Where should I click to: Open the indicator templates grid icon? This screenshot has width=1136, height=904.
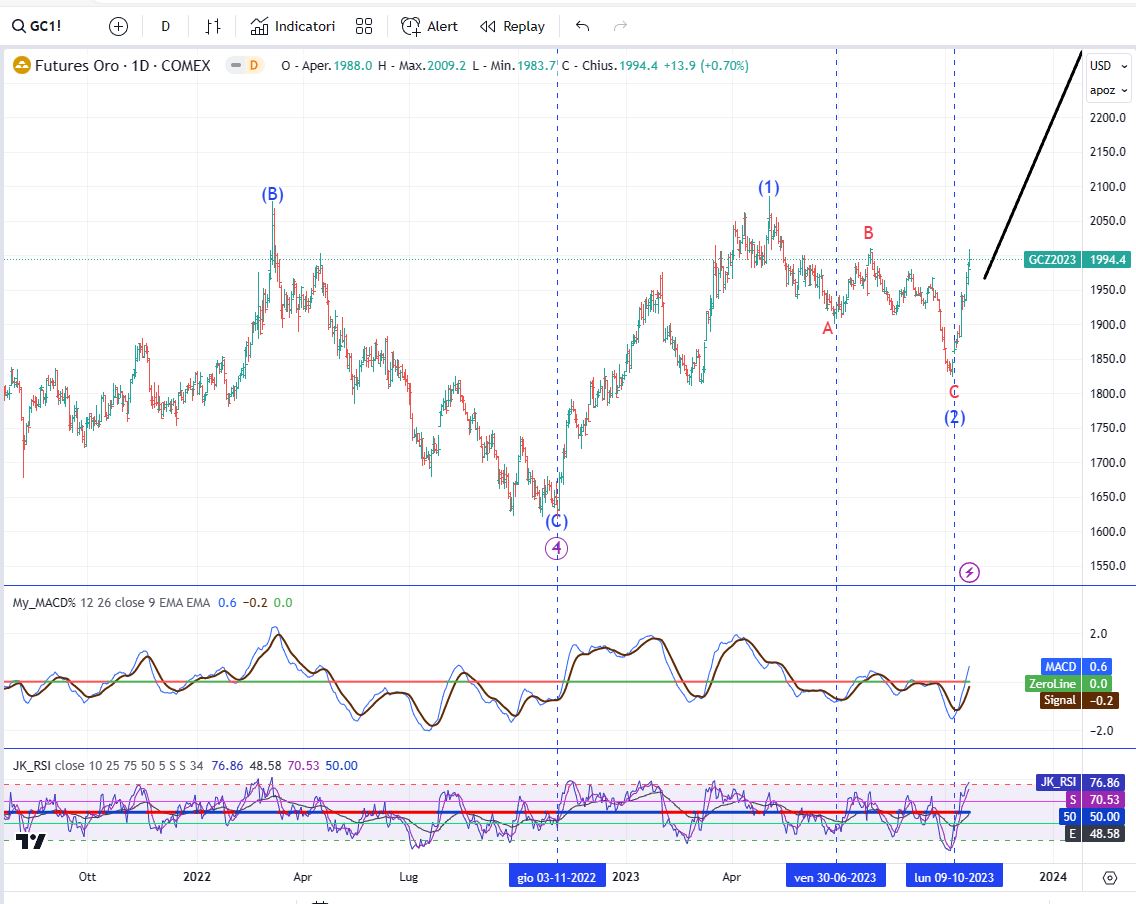point(364,26)
